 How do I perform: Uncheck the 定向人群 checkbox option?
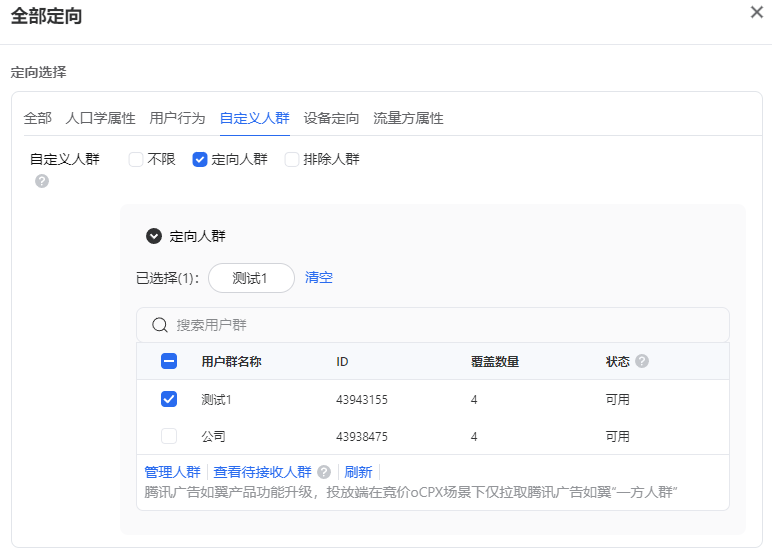click(199, 160)
